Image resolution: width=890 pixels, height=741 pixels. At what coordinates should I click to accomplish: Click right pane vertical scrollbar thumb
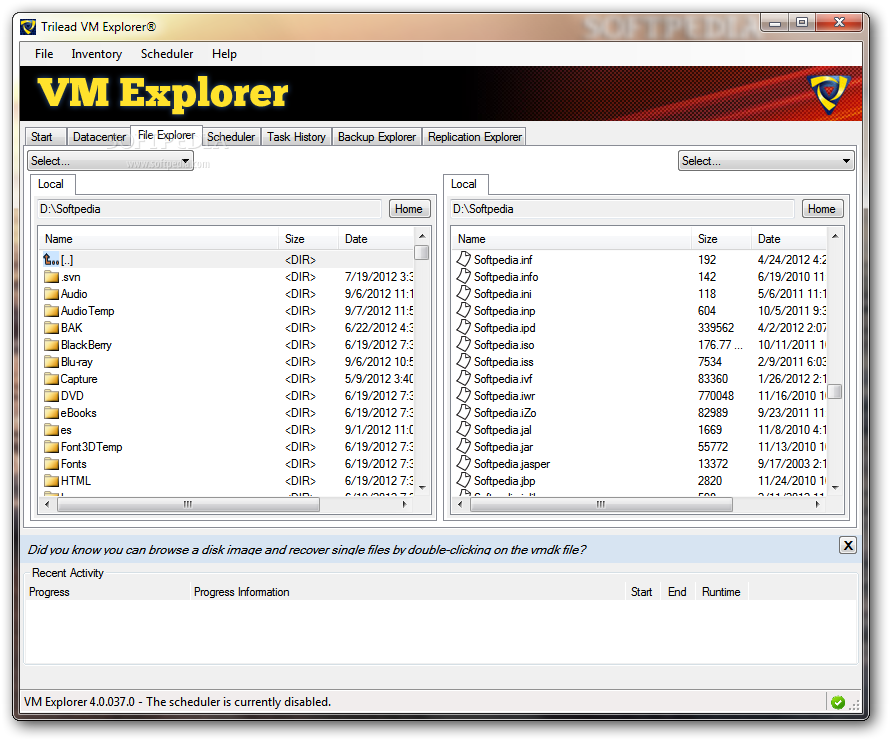[834, 392]
